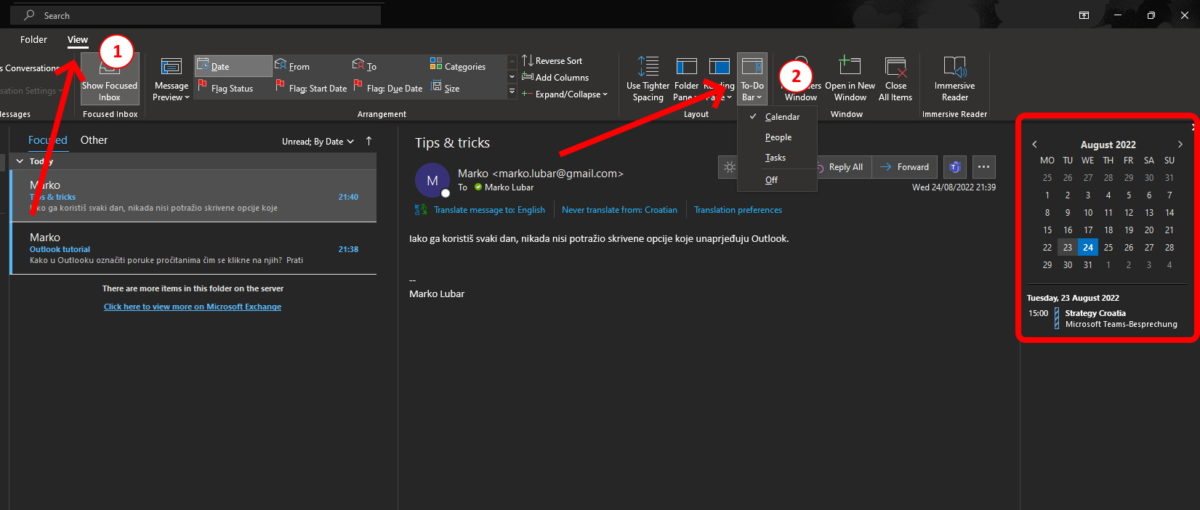
Task: Arrange messages by Date
Action: click(234, 66)
